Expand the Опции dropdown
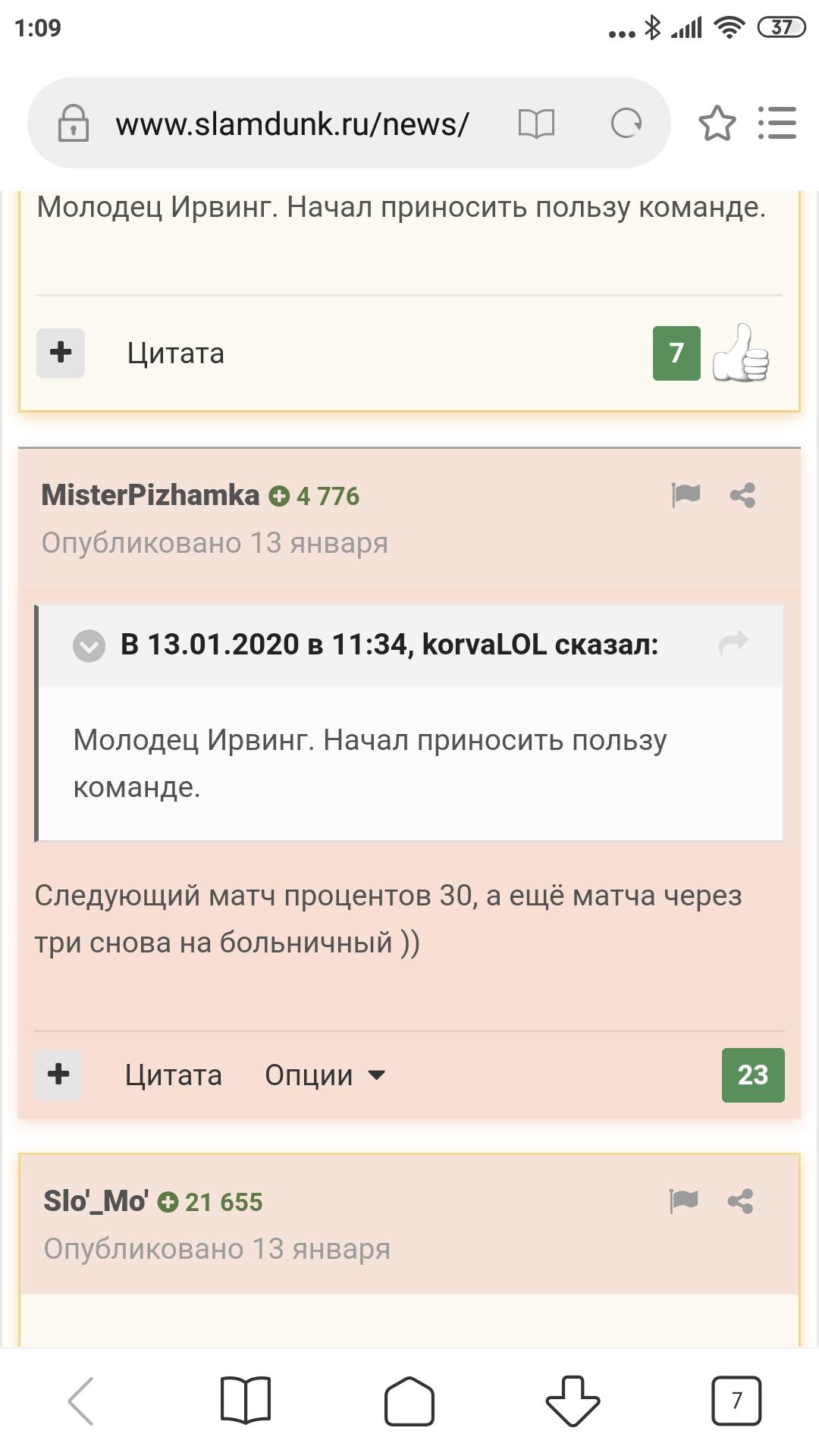The image size is (819, 1456). coord(325,1075)
